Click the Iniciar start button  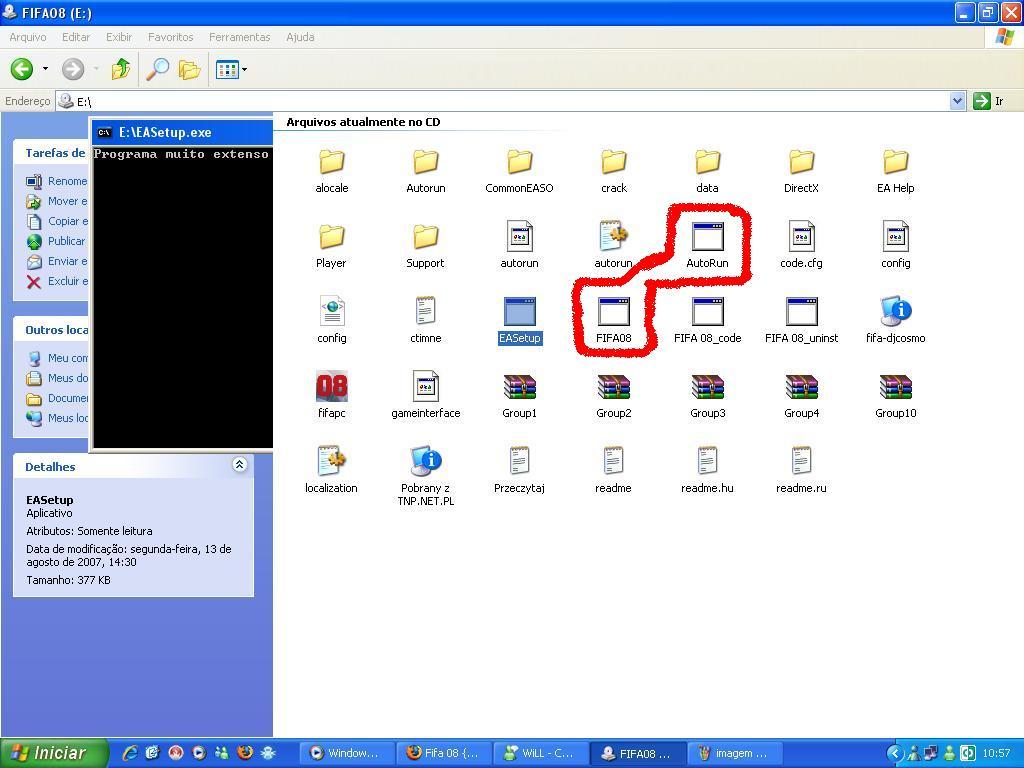tap(54, 753)
